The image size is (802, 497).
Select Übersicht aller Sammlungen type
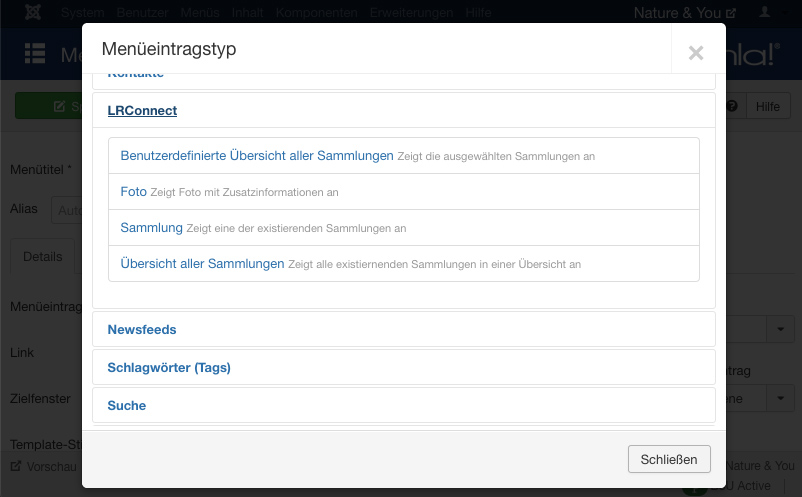point(202,263)
